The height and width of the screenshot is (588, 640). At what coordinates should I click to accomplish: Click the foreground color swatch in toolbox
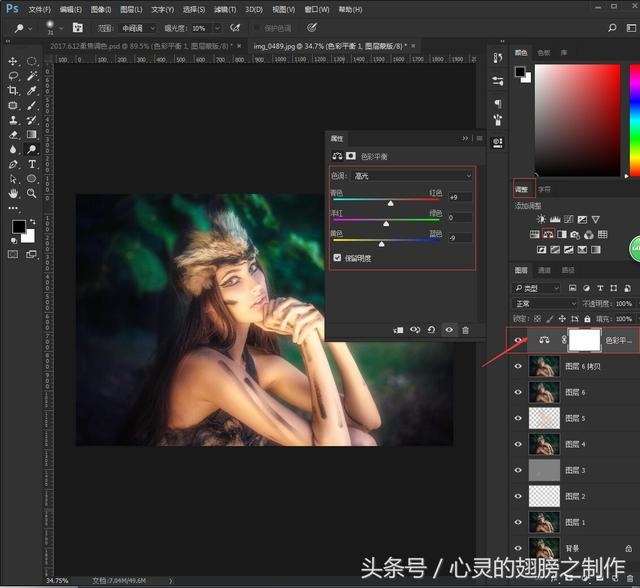[x=18, y=226]
